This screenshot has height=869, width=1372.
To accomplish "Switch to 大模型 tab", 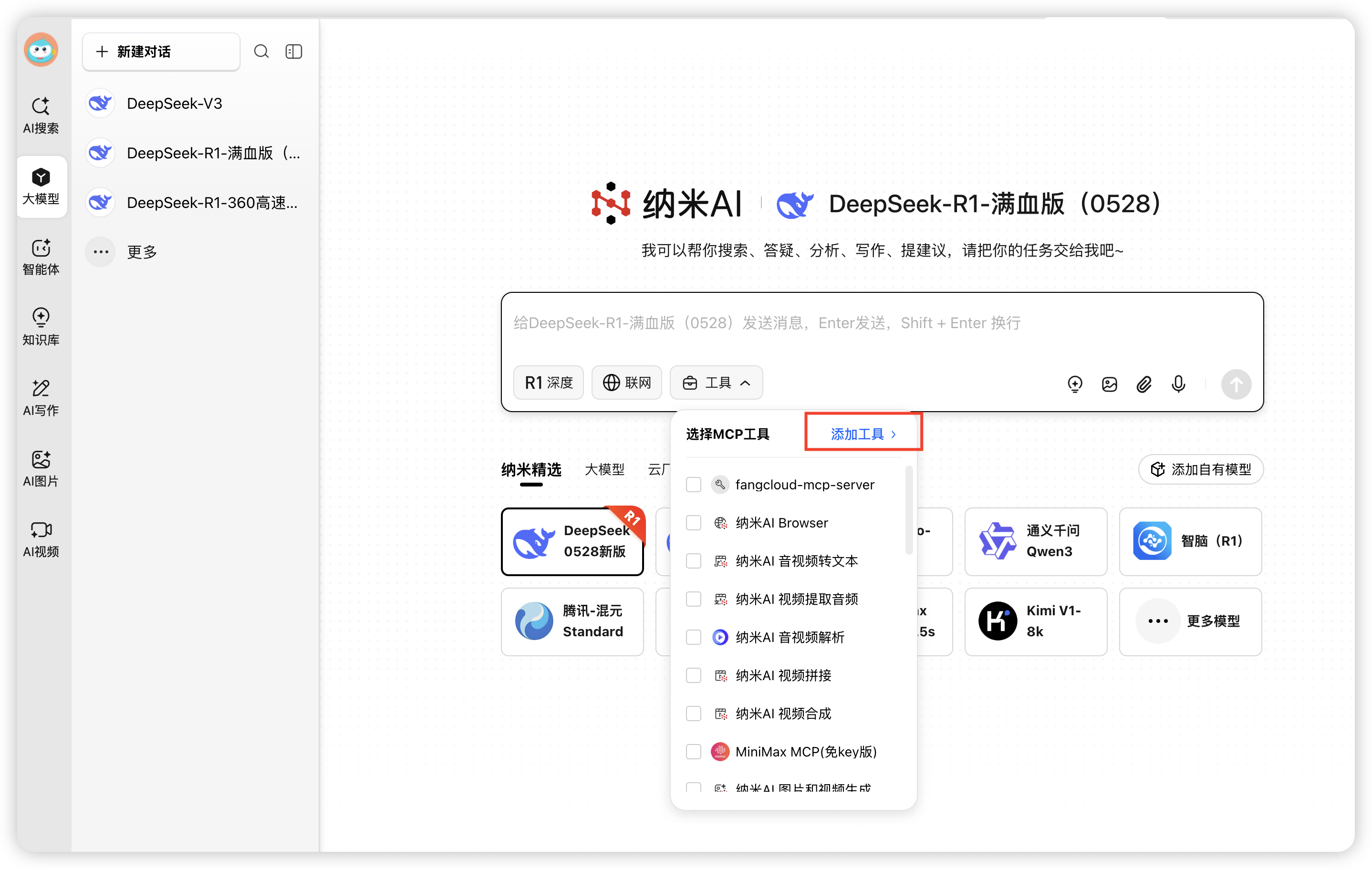I will 604,470.
